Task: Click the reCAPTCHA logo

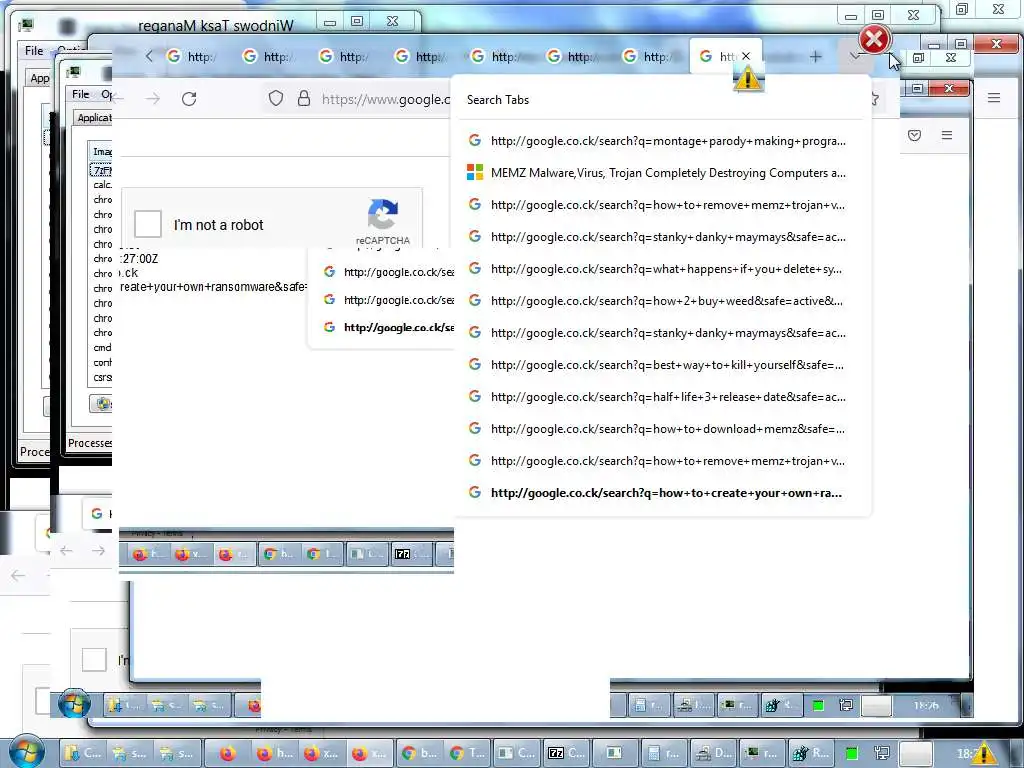Action: pyautogui.click(x=383, y=215)
